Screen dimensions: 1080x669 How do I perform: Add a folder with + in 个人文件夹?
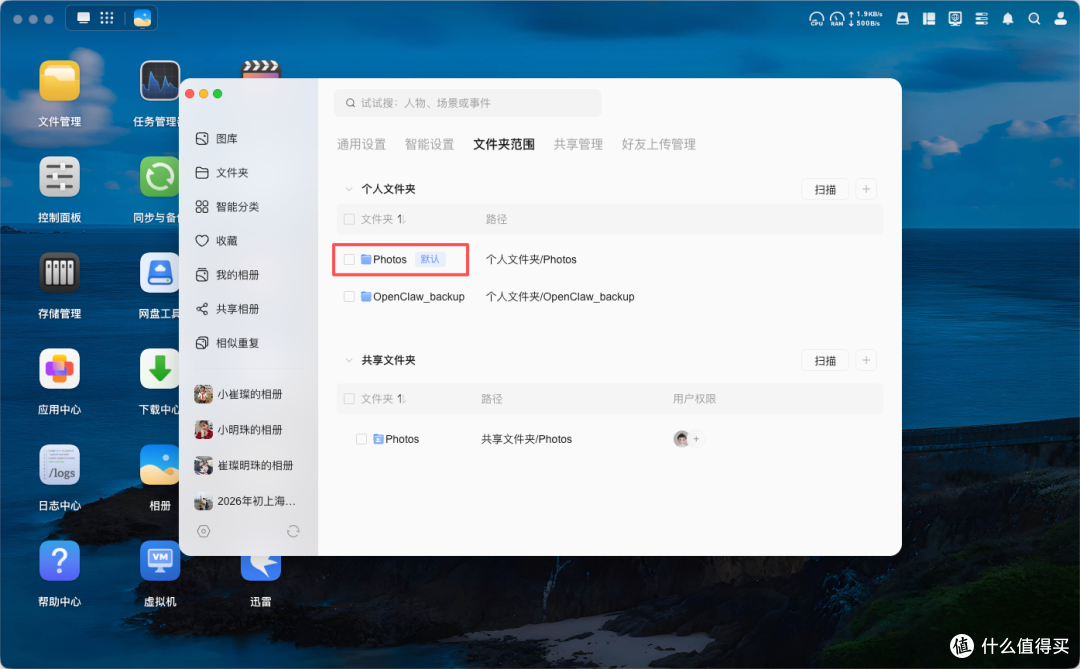click(866, 189)
